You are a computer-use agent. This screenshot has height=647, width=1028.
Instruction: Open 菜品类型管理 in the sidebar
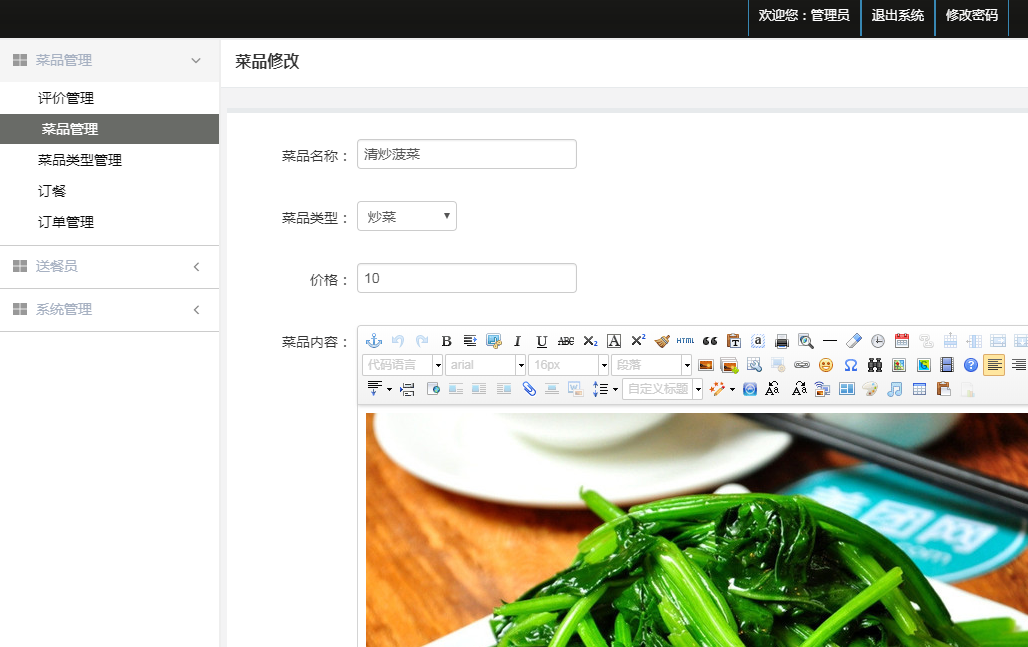coord(80,160)
